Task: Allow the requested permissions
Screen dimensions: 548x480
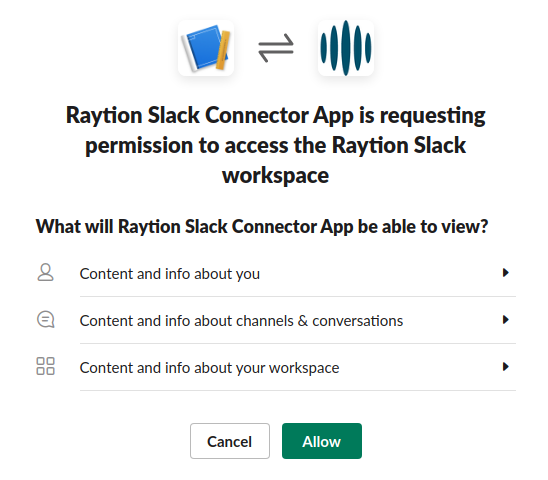Action: pyautogui.click(x=322, y=441)
